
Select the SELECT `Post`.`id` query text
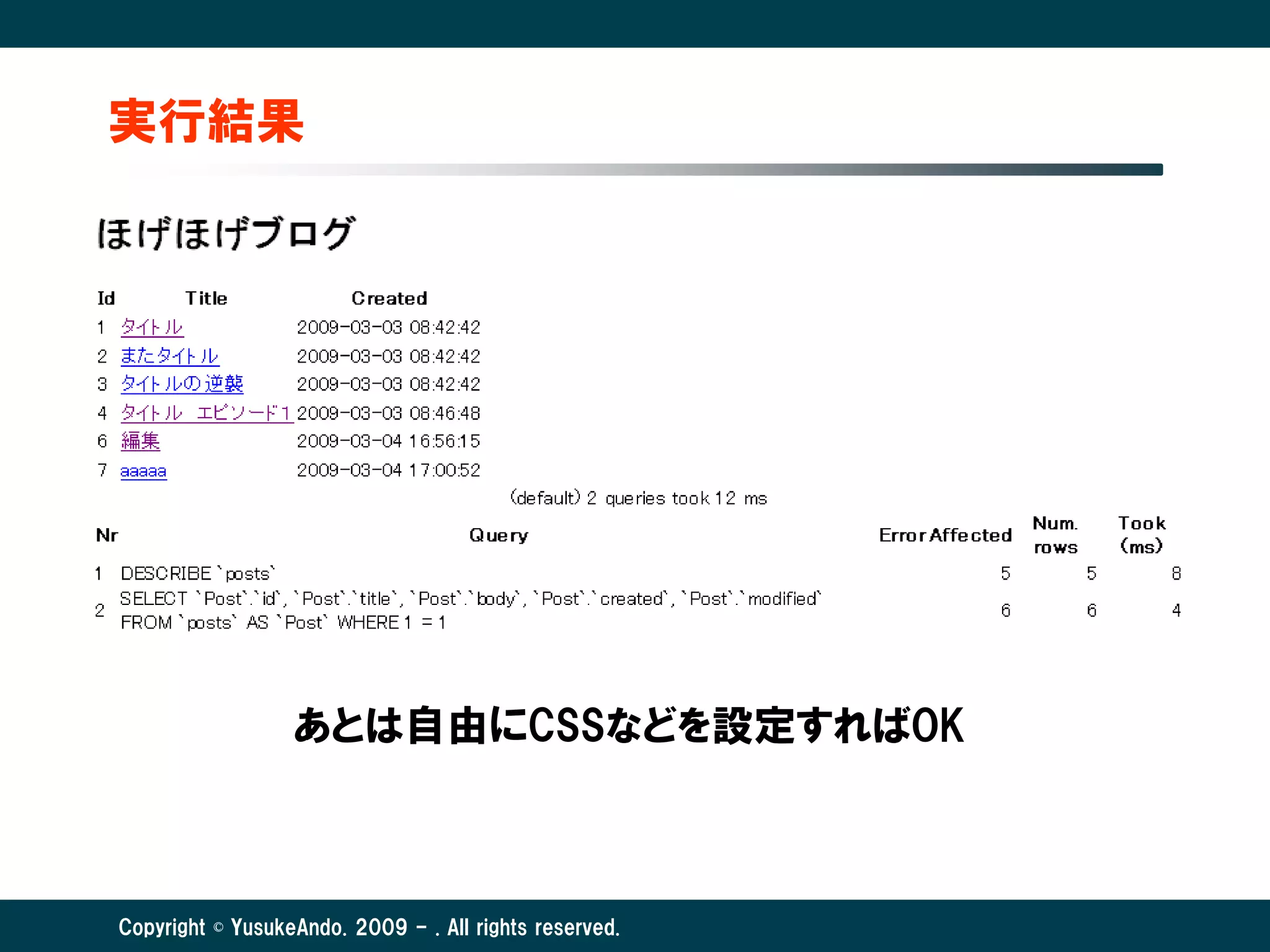click(x=471, y=610)
